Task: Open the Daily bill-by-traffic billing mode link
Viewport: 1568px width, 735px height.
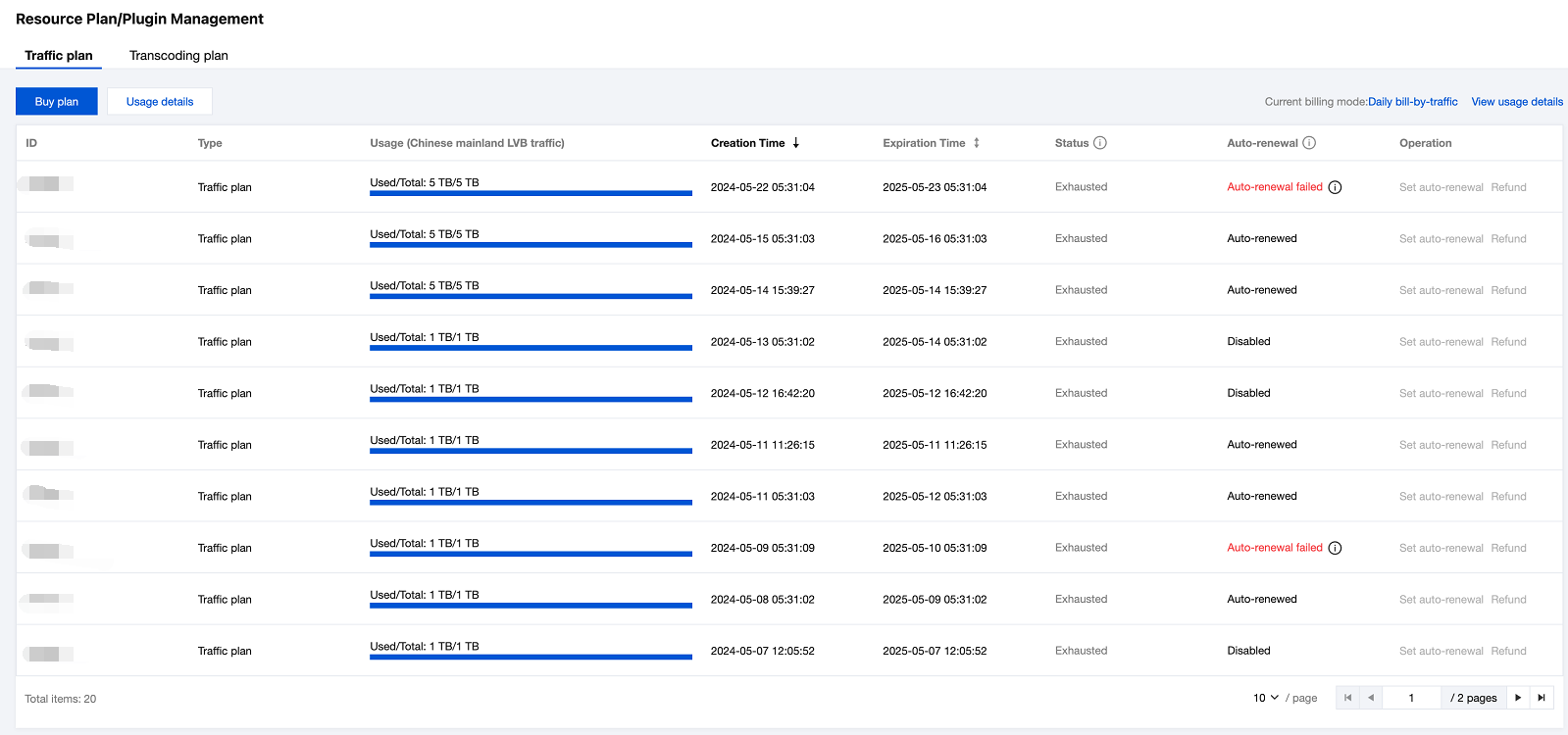Action: 1412,102
